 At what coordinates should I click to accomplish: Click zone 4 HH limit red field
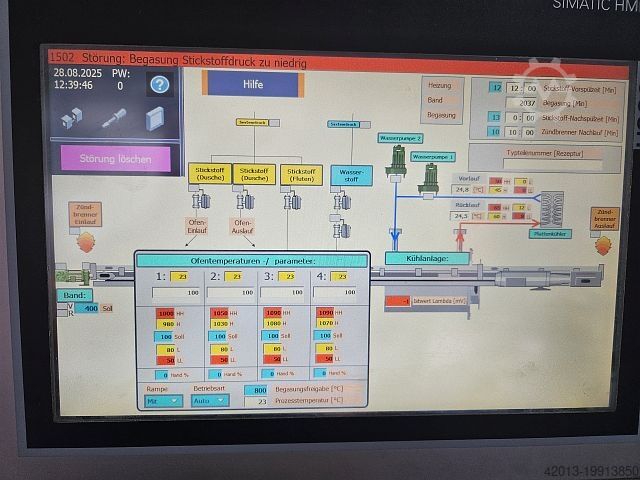325,312
